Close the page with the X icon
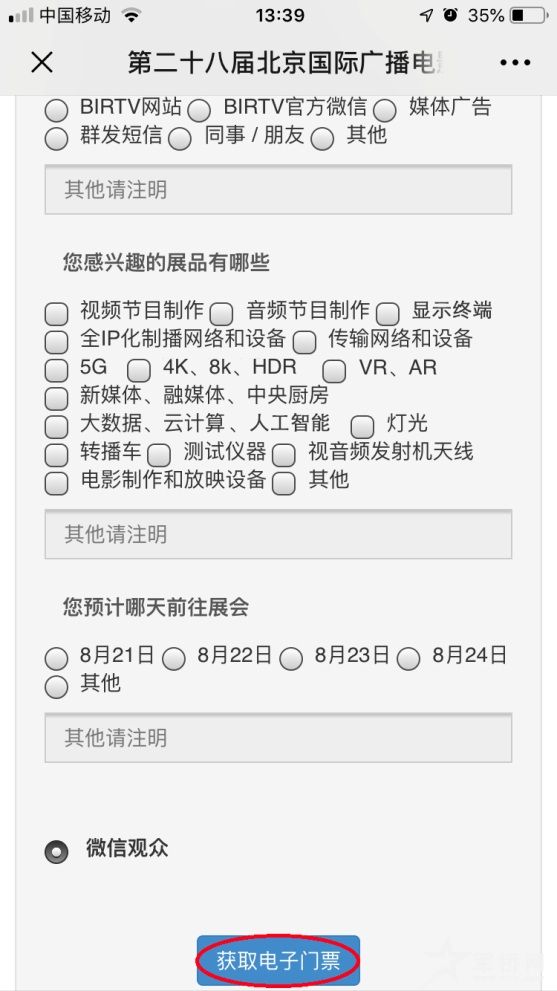557x991 pixels. pyautogui.click(x=42, y=63)
